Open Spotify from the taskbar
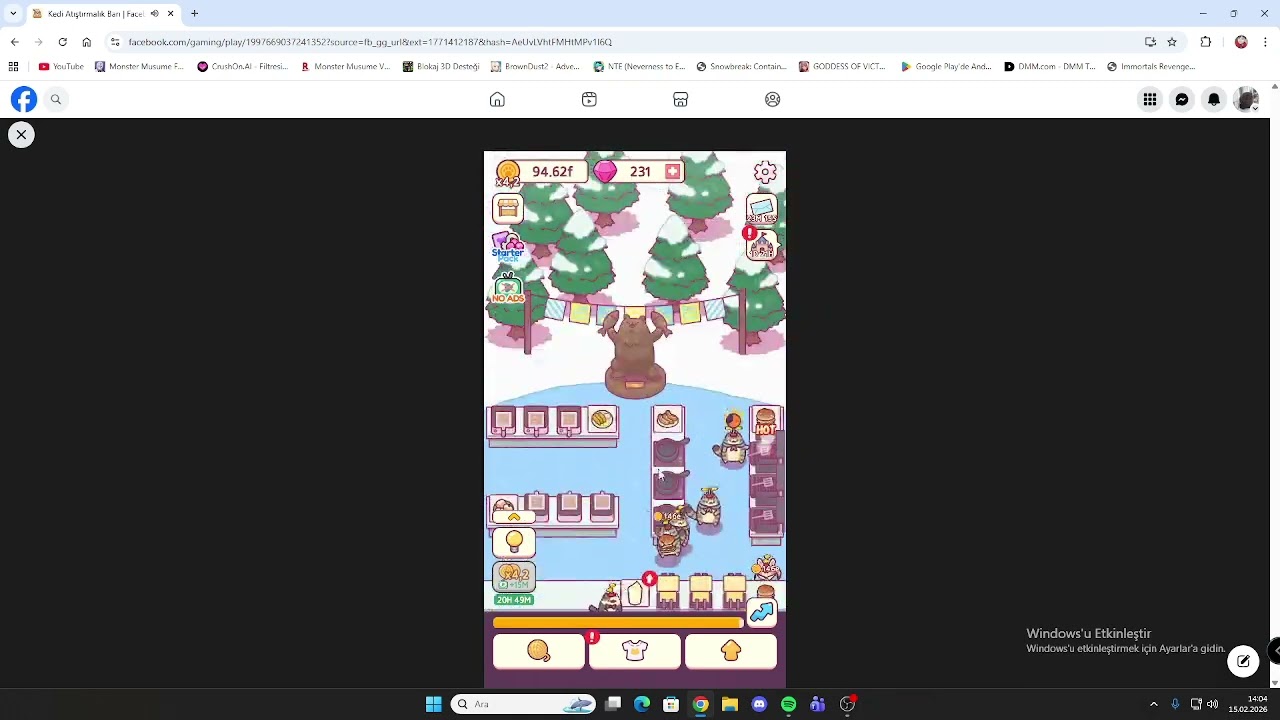This screenshot has height=720, width=1280. coord(788,704)
